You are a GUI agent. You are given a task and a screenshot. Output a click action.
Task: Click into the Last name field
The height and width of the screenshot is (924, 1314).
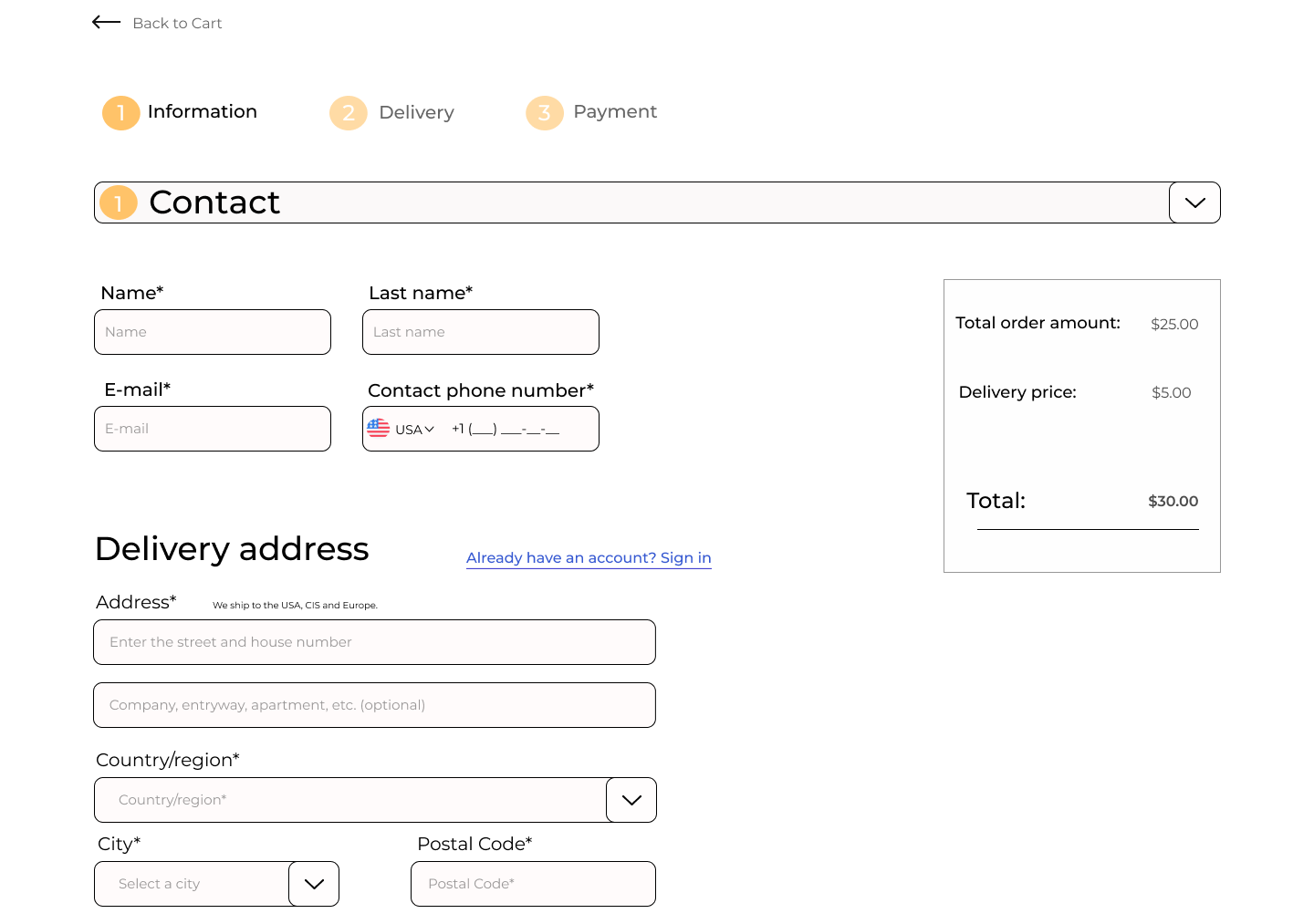coord(481,332)
